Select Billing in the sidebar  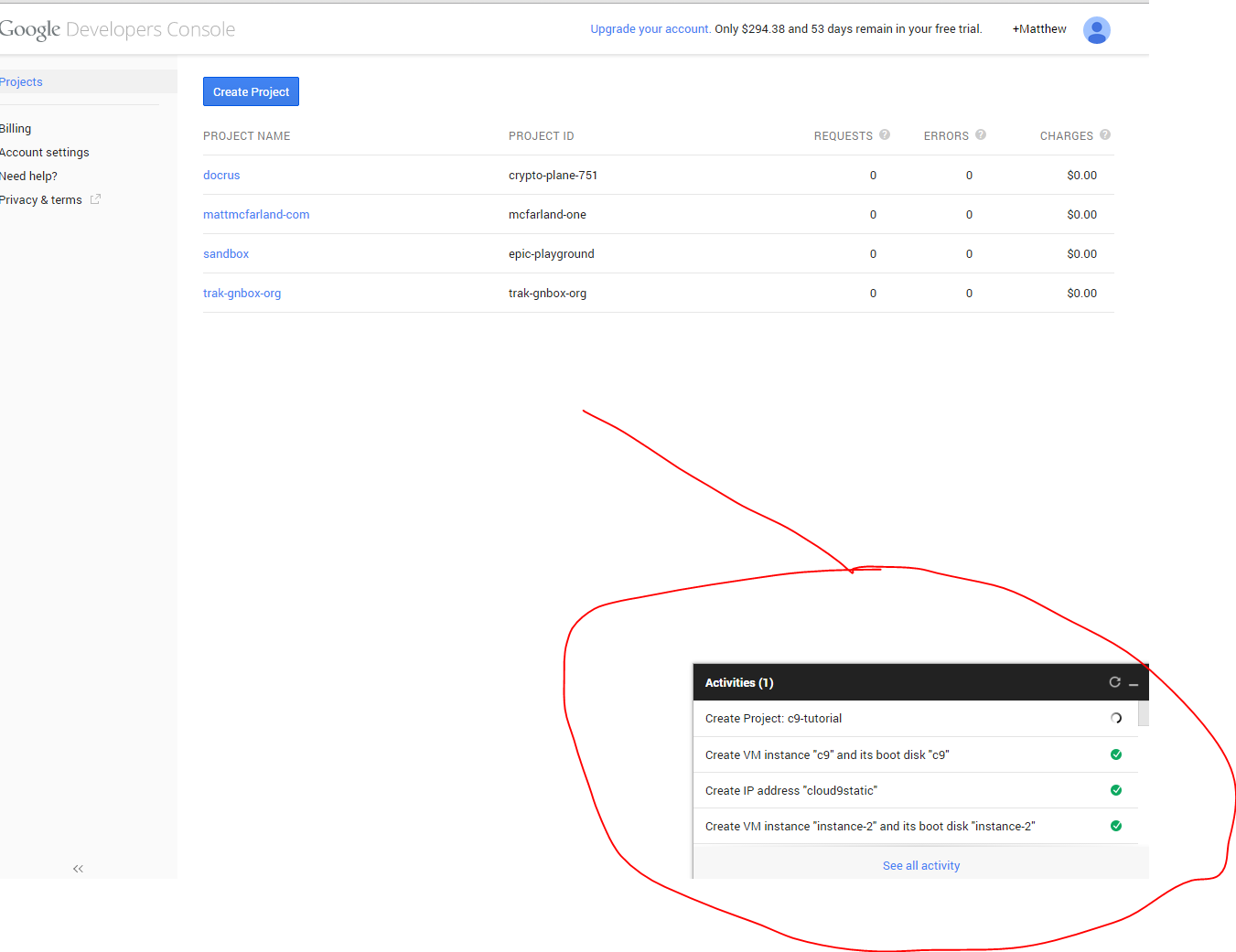click(16, 128)
